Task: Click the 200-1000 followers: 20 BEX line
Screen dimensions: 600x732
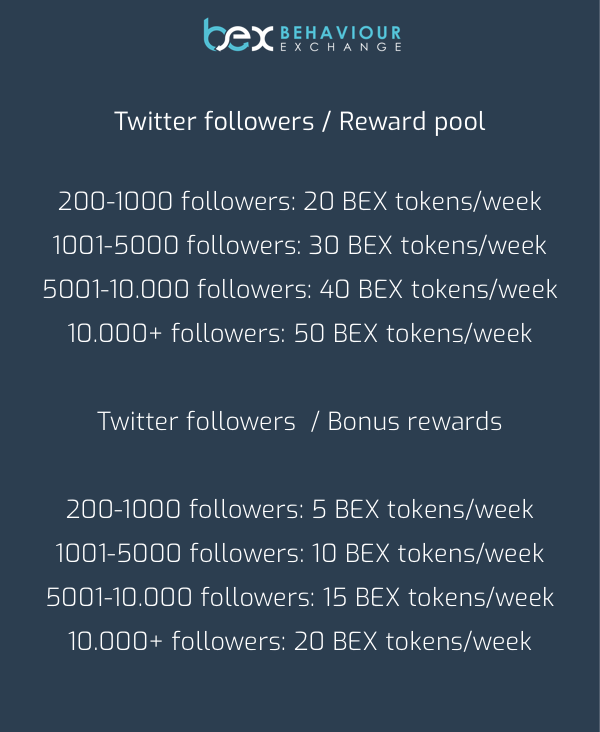Action: click(x=300, y=202)
